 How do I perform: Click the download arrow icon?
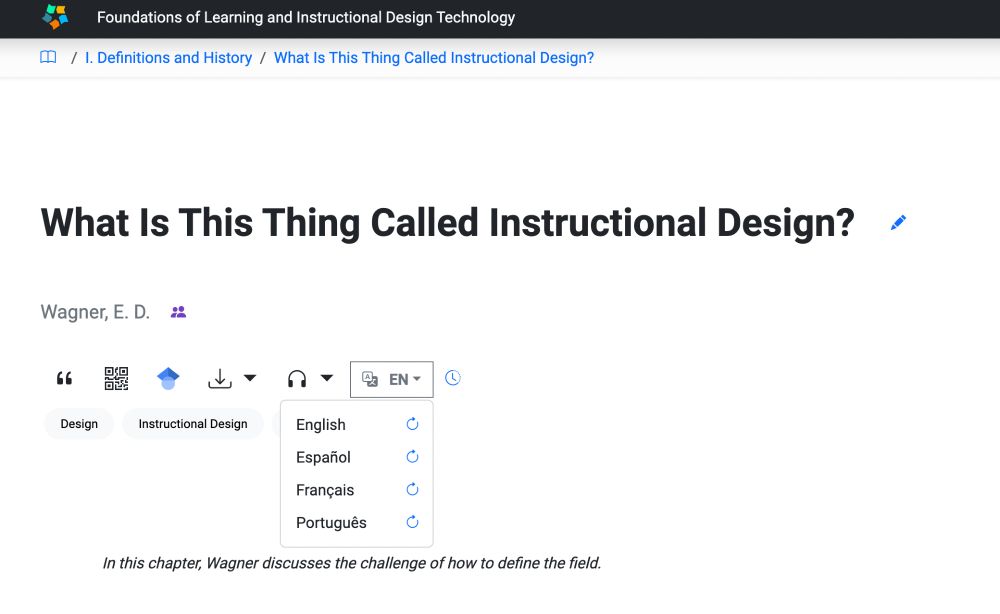[220, 379]
